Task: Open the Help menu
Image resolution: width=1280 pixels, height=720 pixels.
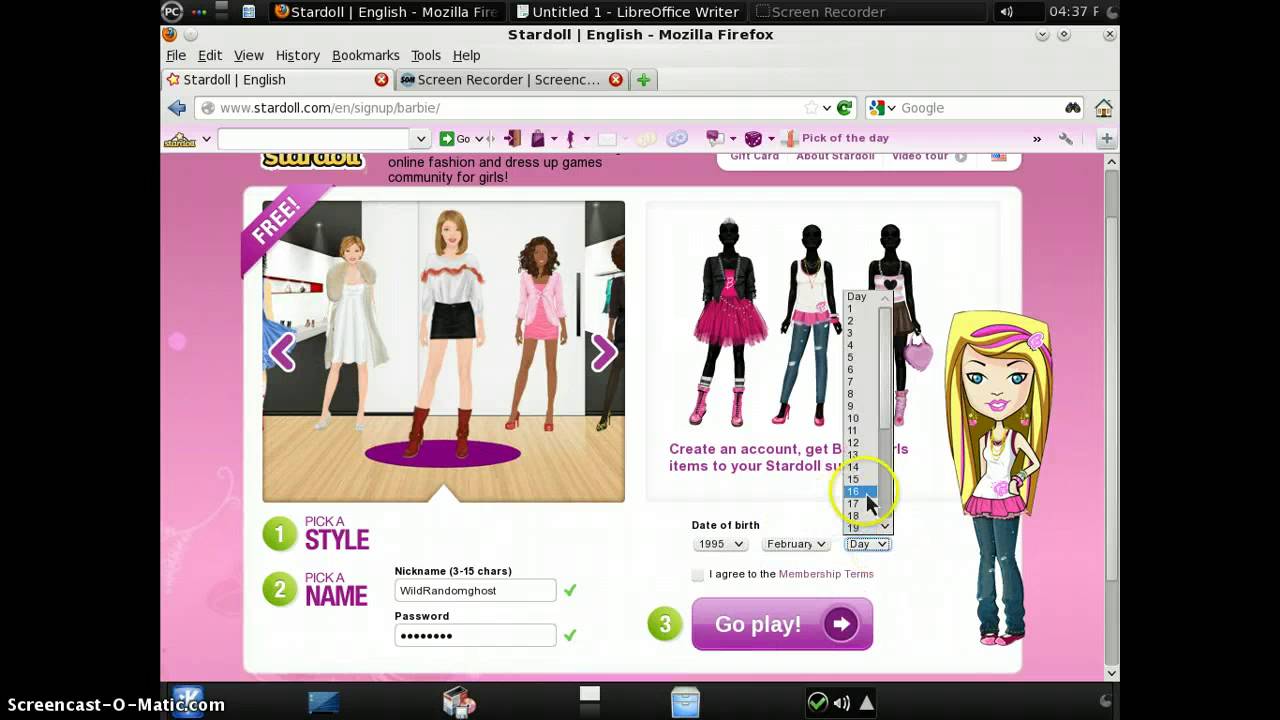Action: [x=467, y=55]
